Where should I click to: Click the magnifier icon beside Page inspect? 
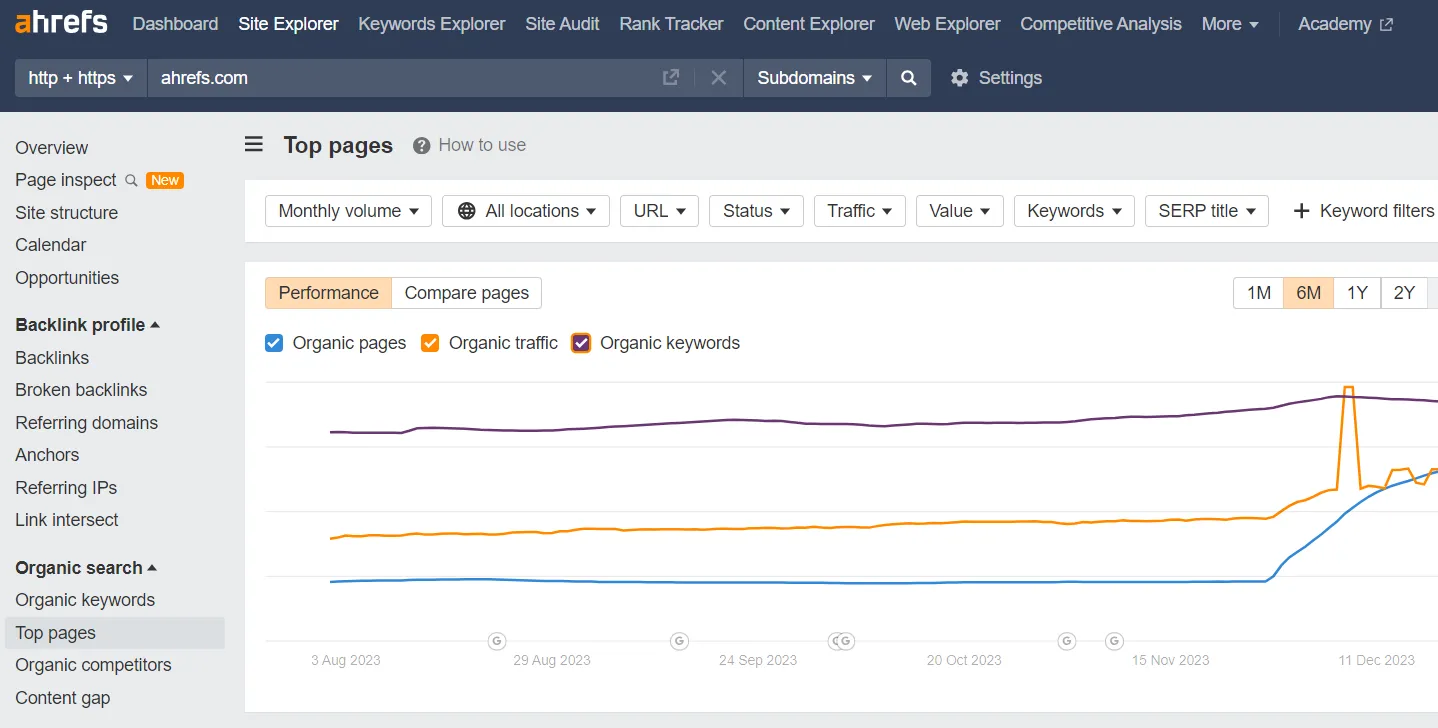[x=131, y=180]
